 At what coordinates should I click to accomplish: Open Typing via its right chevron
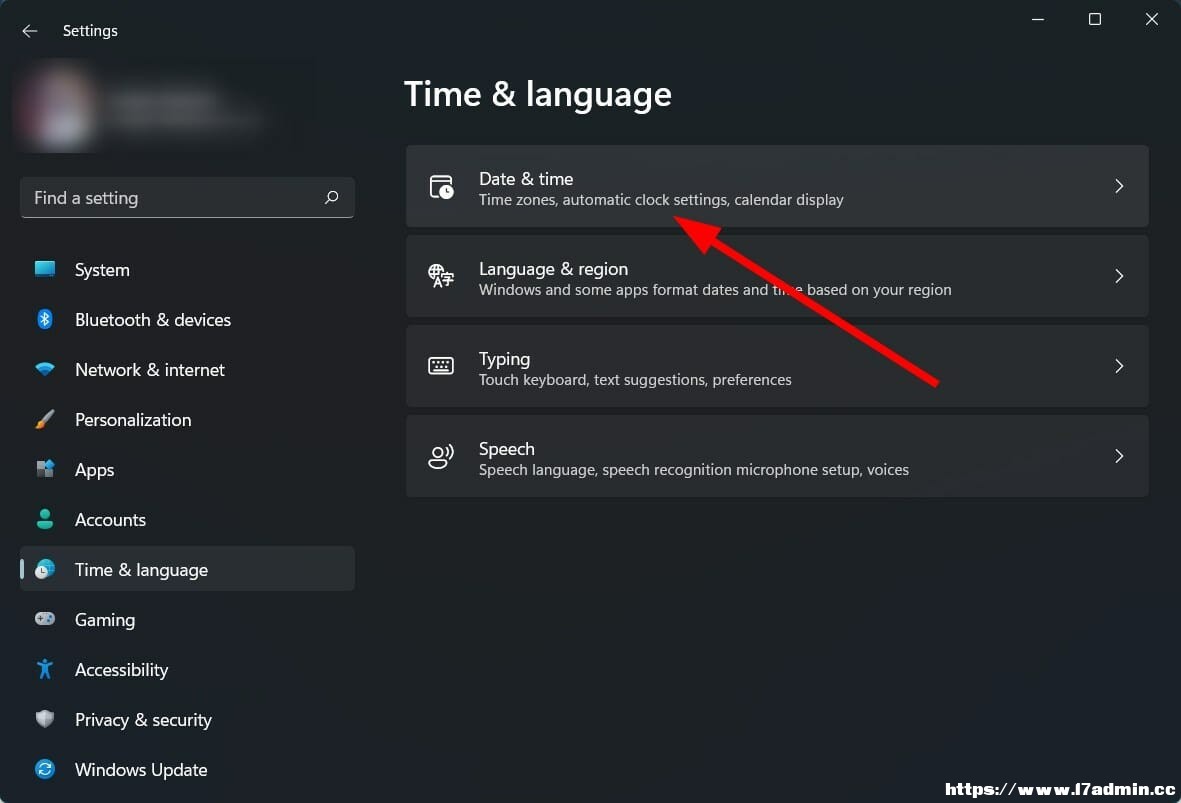click(x=1118, y=366)
